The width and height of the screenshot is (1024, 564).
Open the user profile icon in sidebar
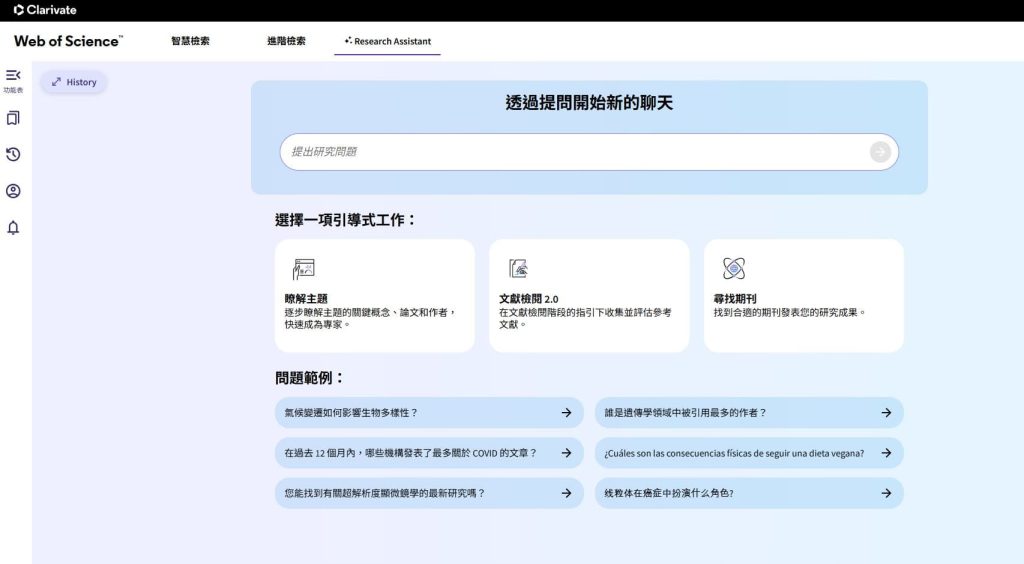click(x=13, y=191)
